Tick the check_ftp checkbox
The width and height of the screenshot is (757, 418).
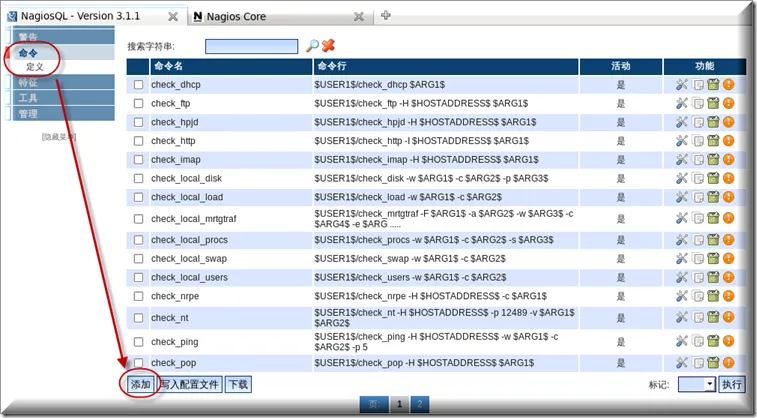[x=139, y=103]
